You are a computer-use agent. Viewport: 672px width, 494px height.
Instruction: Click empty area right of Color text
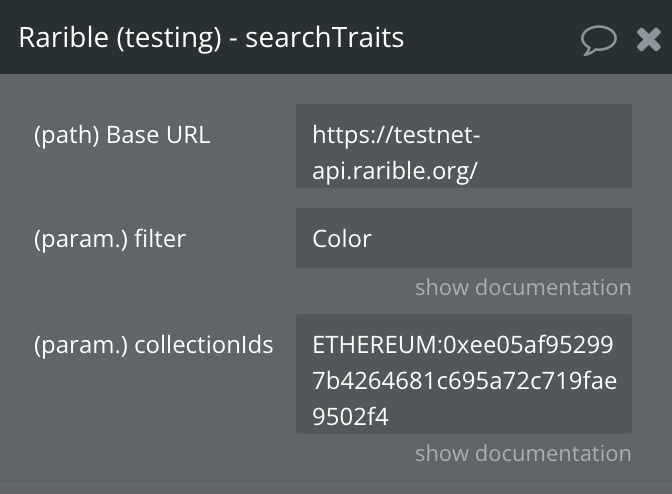pyautogui.click(x=501, y=238)
